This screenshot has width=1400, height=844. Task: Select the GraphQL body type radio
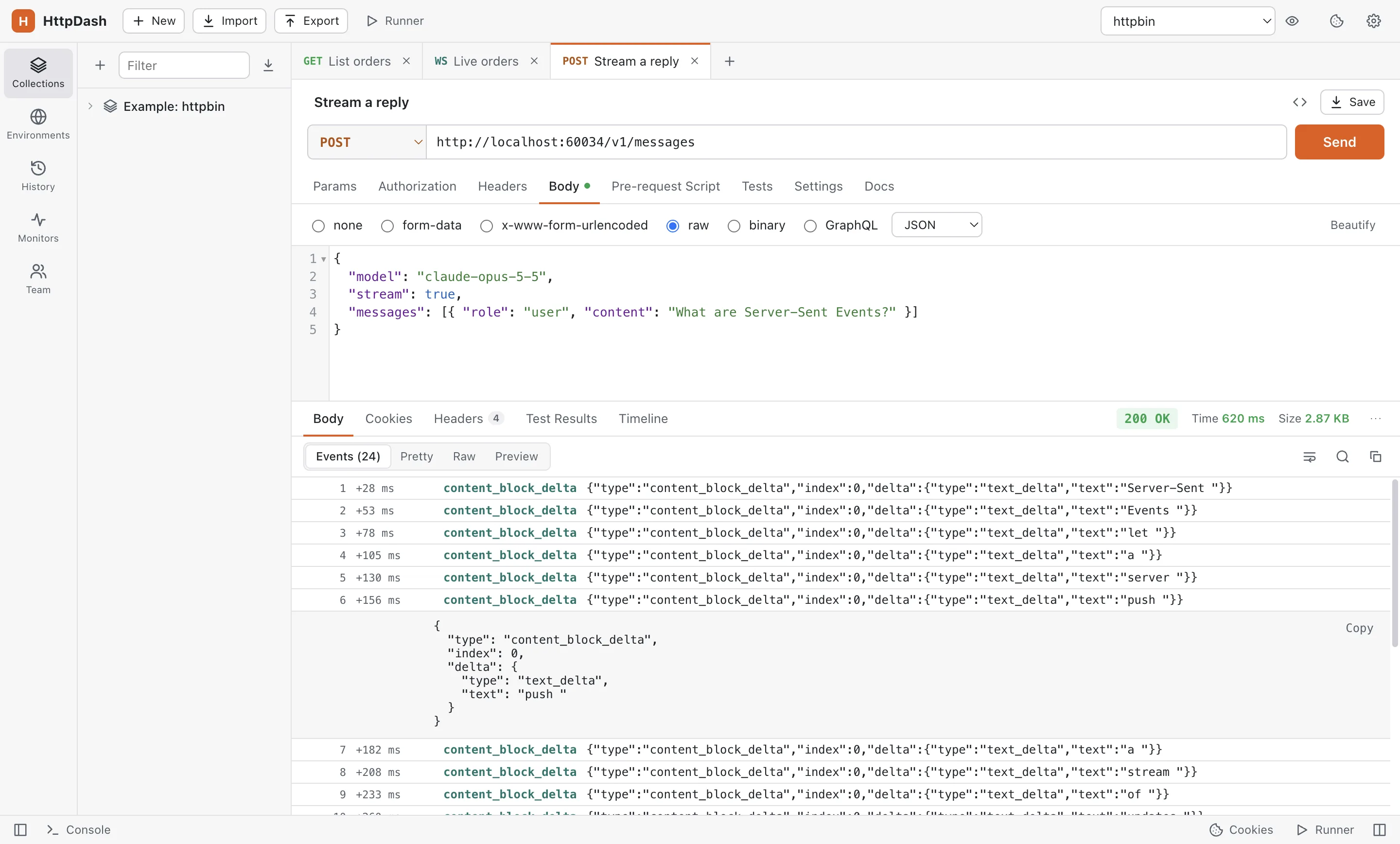point(810,226)
